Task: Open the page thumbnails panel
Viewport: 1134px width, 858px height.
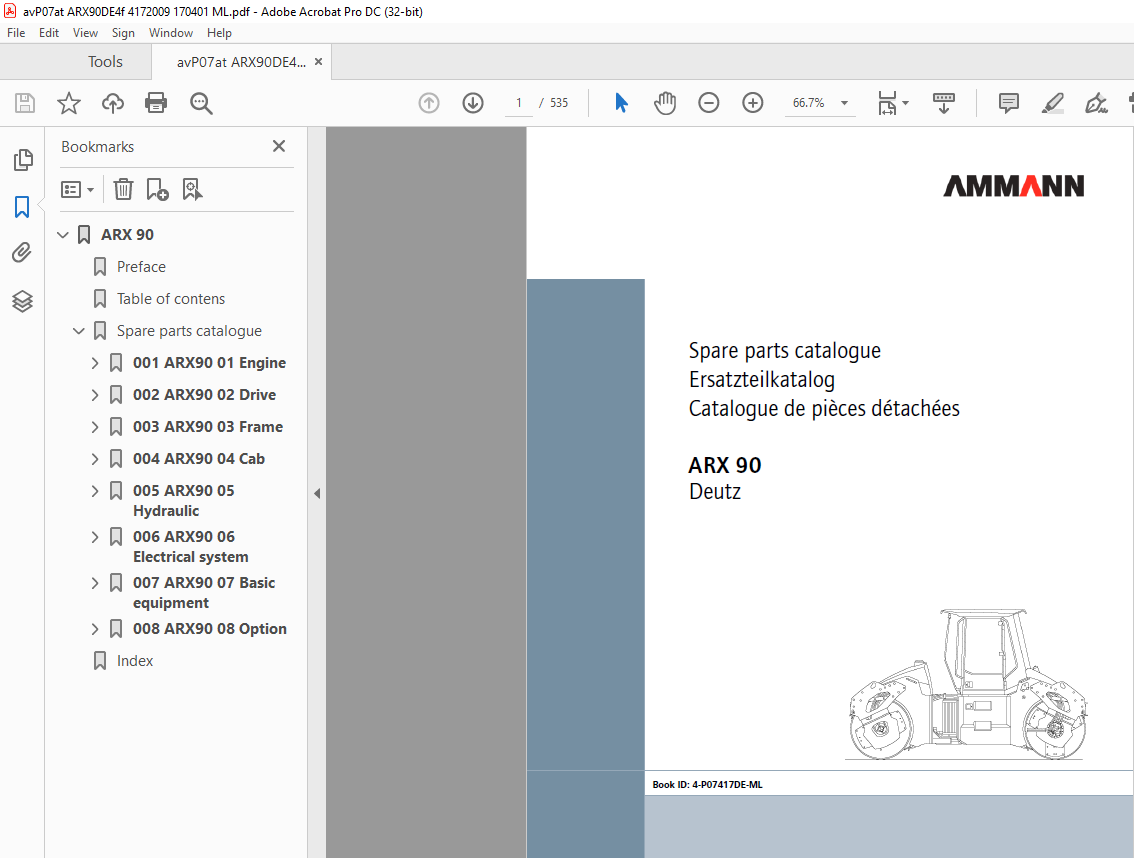Action: tap(22, 160)
